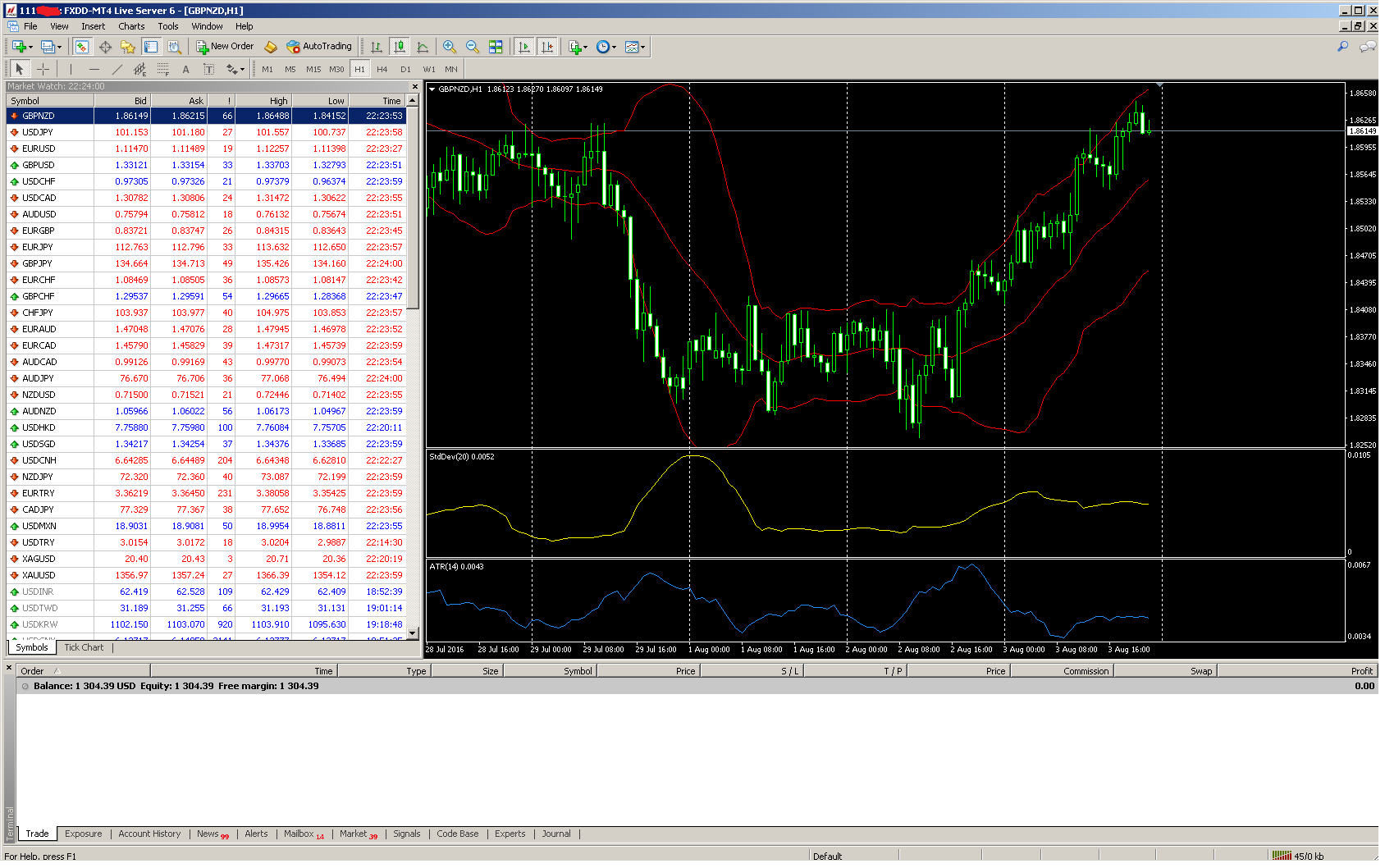Toggle the AutoTrading button
Screen dimensions: 1385x868
click(319, 47)
